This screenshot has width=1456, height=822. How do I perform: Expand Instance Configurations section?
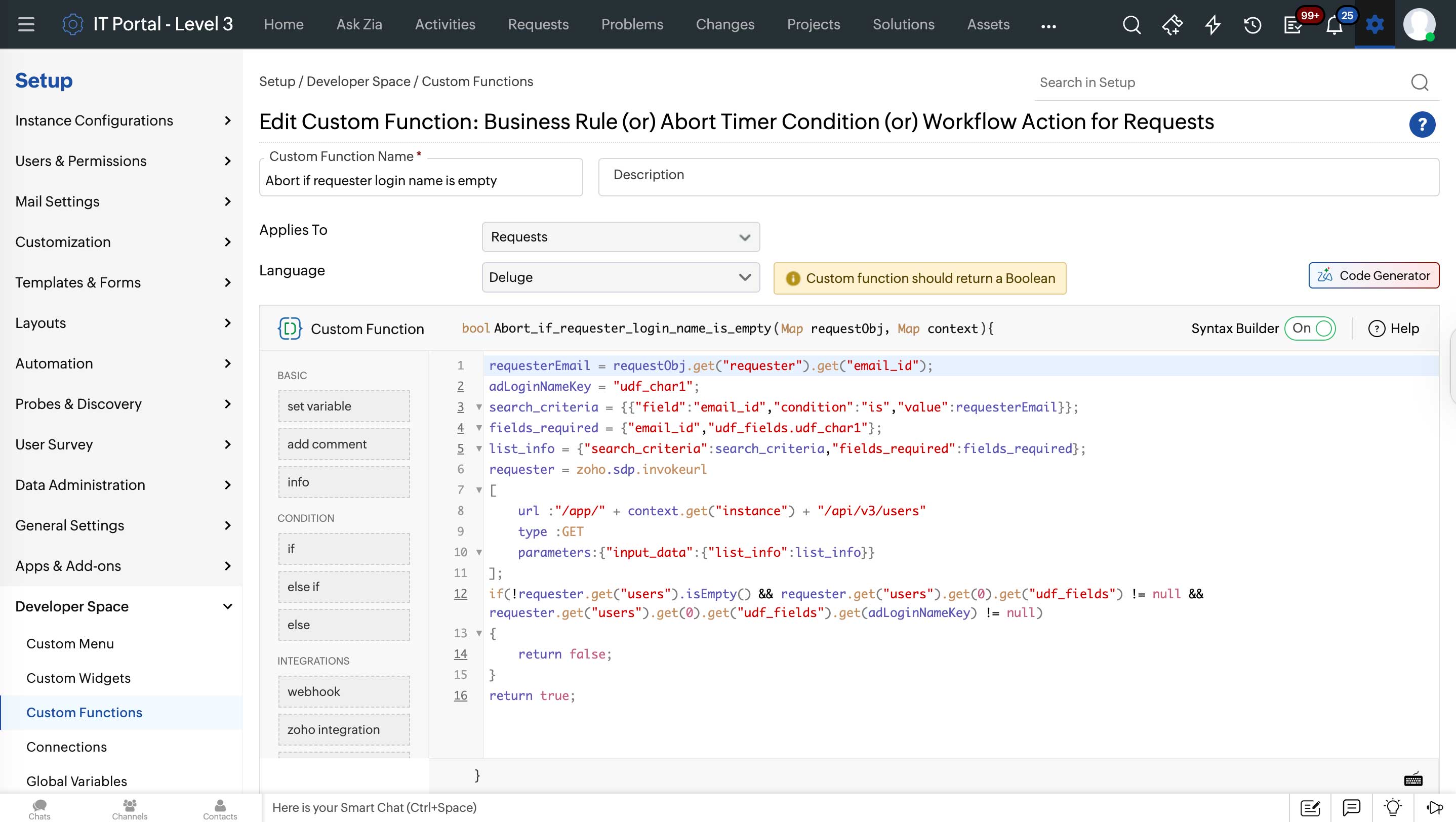point(122,120)
